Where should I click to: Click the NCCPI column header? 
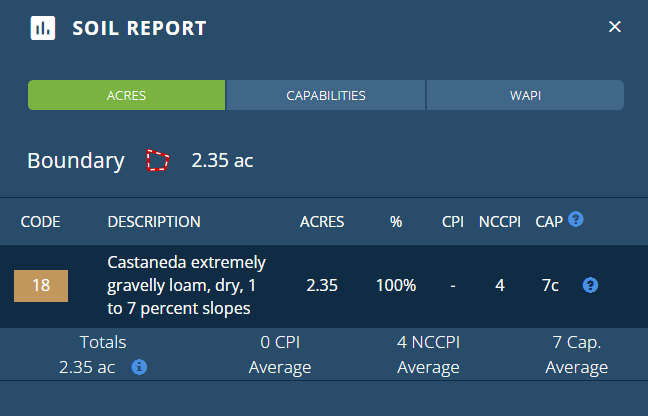pyautogui.click(x=499, y=222)
